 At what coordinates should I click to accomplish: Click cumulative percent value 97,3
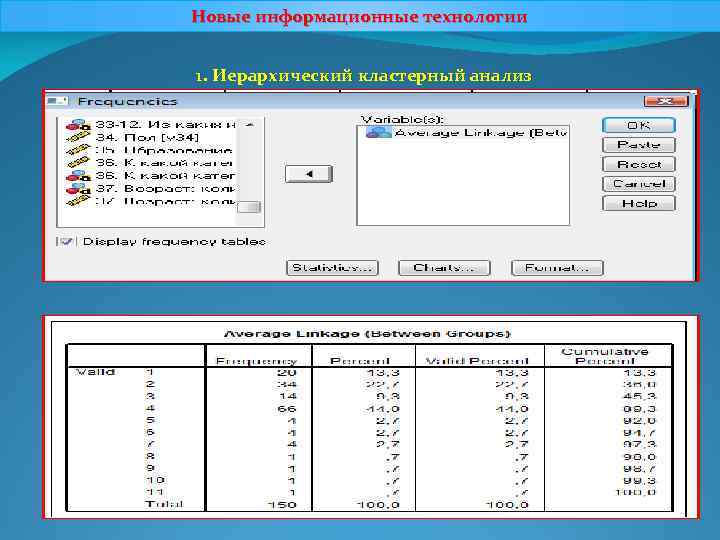640,444
